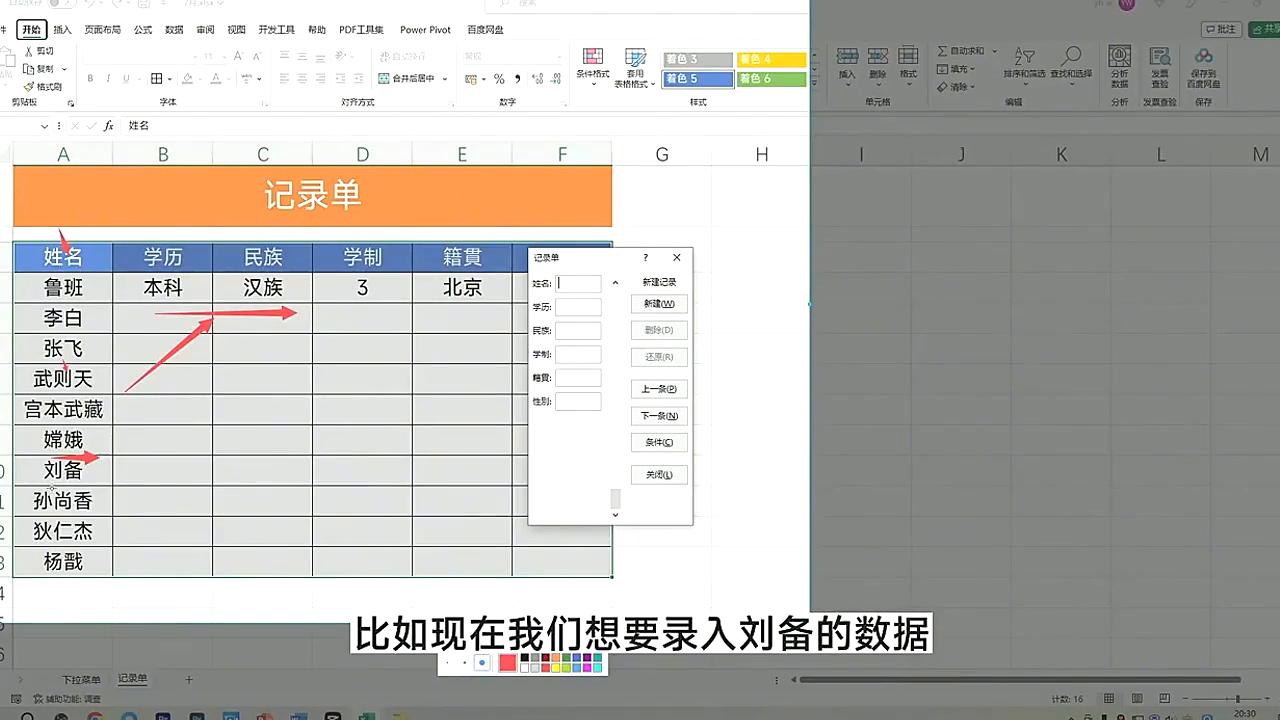
Task: Switch to the 数据 ribbon tab
Action: pyautogui.click(x=174, y=29)
